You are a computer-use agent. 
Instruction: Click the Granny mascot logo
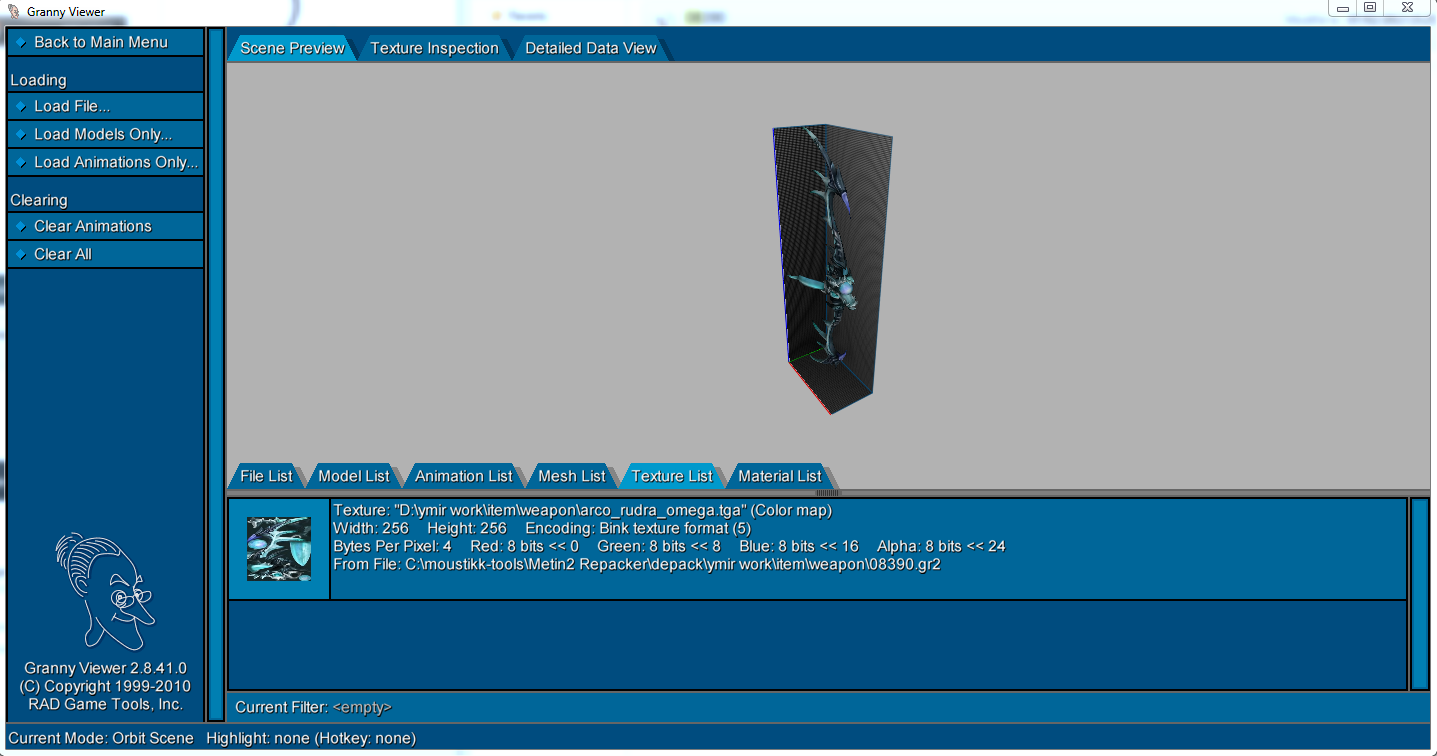click(103, 591)
